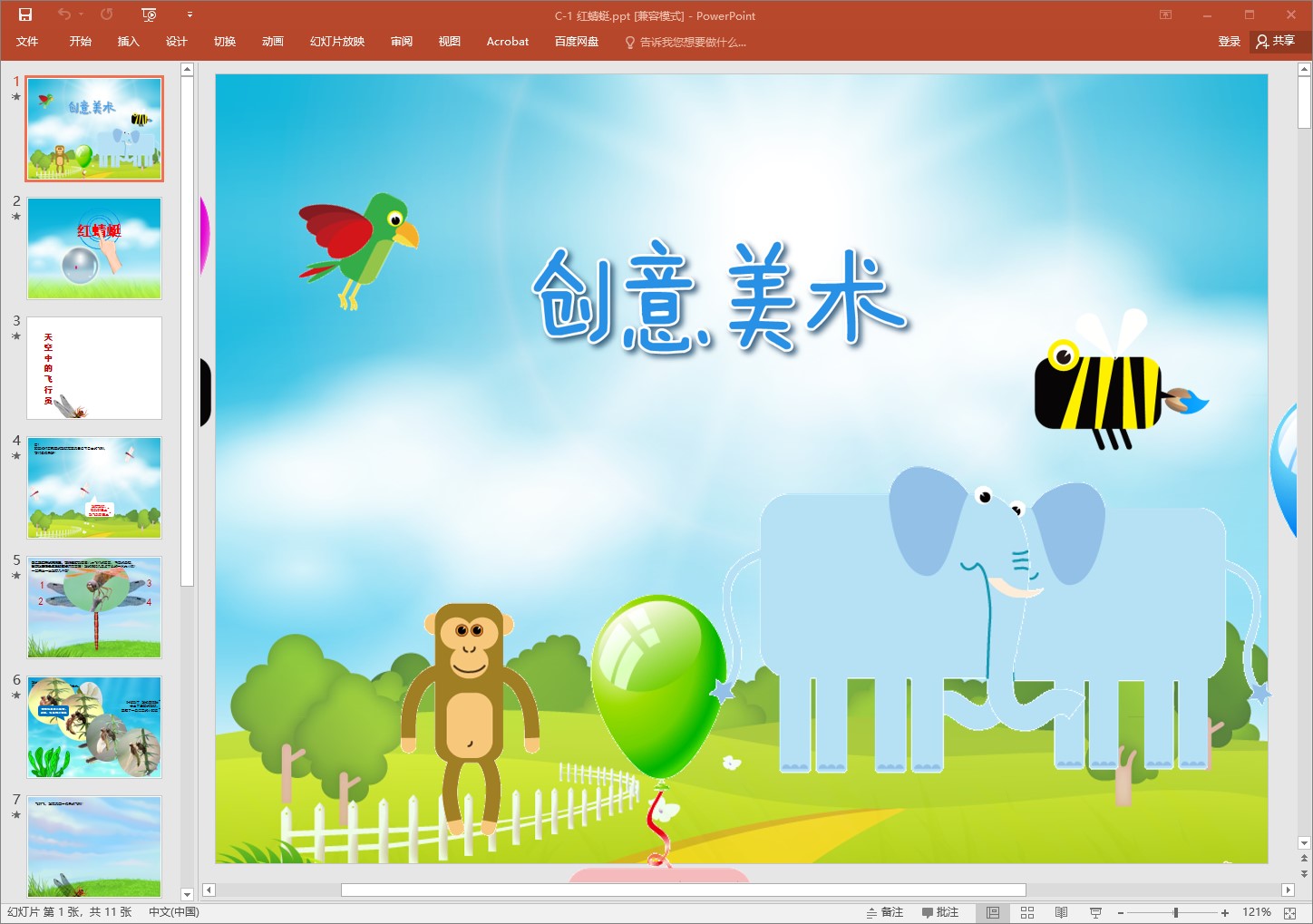This screenshot has width=1313, height=924.
Task: Open the 文件 menu
Action: [x=27, y=42]
